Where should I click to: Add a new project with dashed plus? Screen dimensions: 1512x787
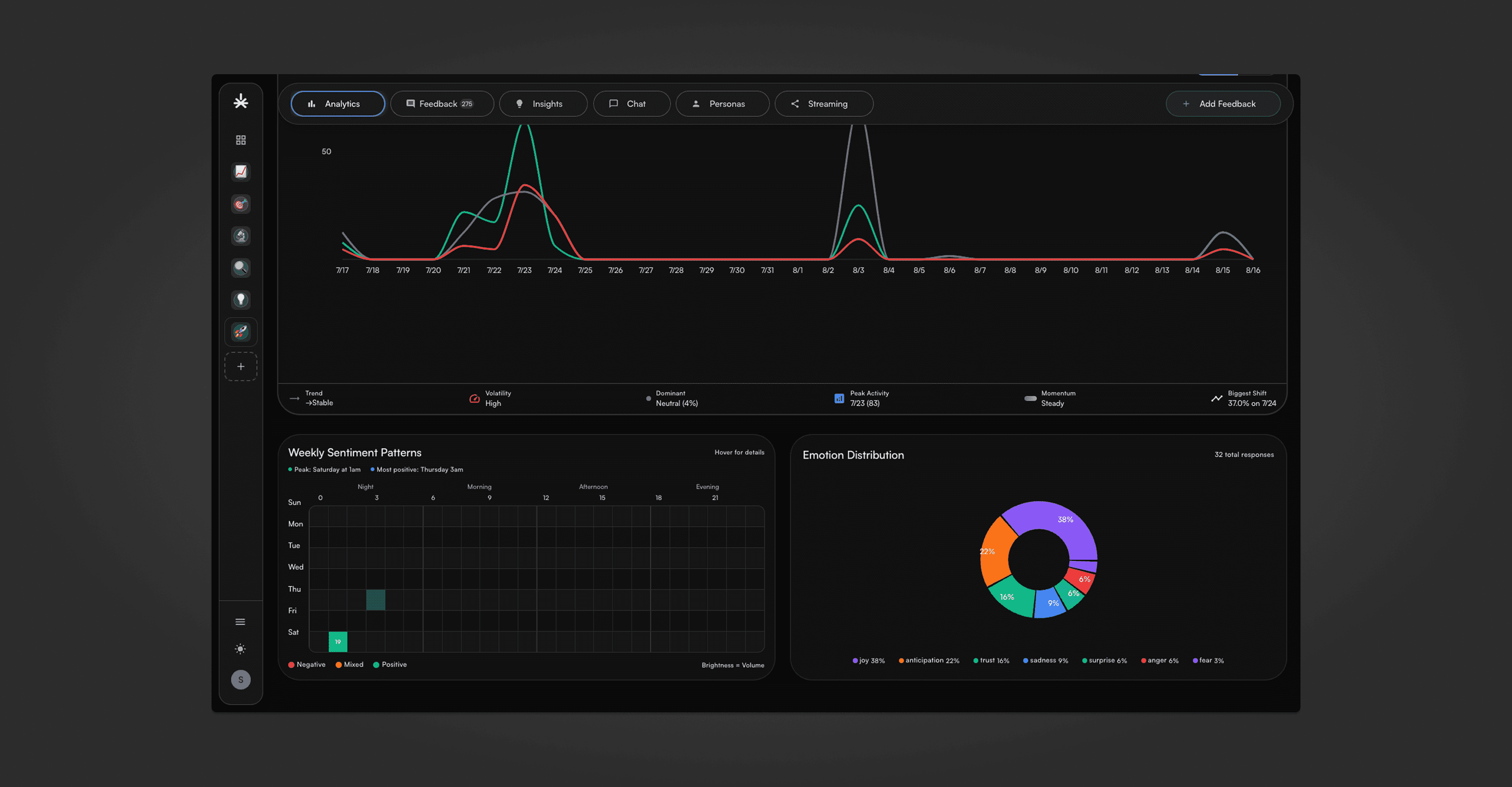click(241, 366)
